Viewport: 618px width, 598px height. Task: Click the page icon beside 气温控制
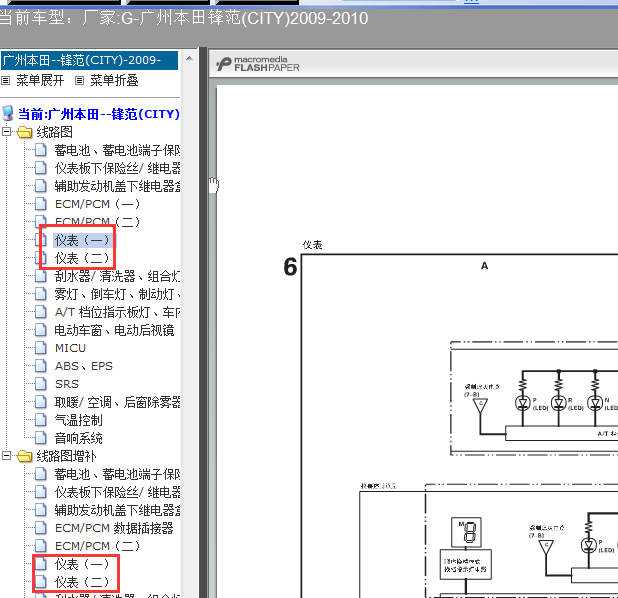40,420
